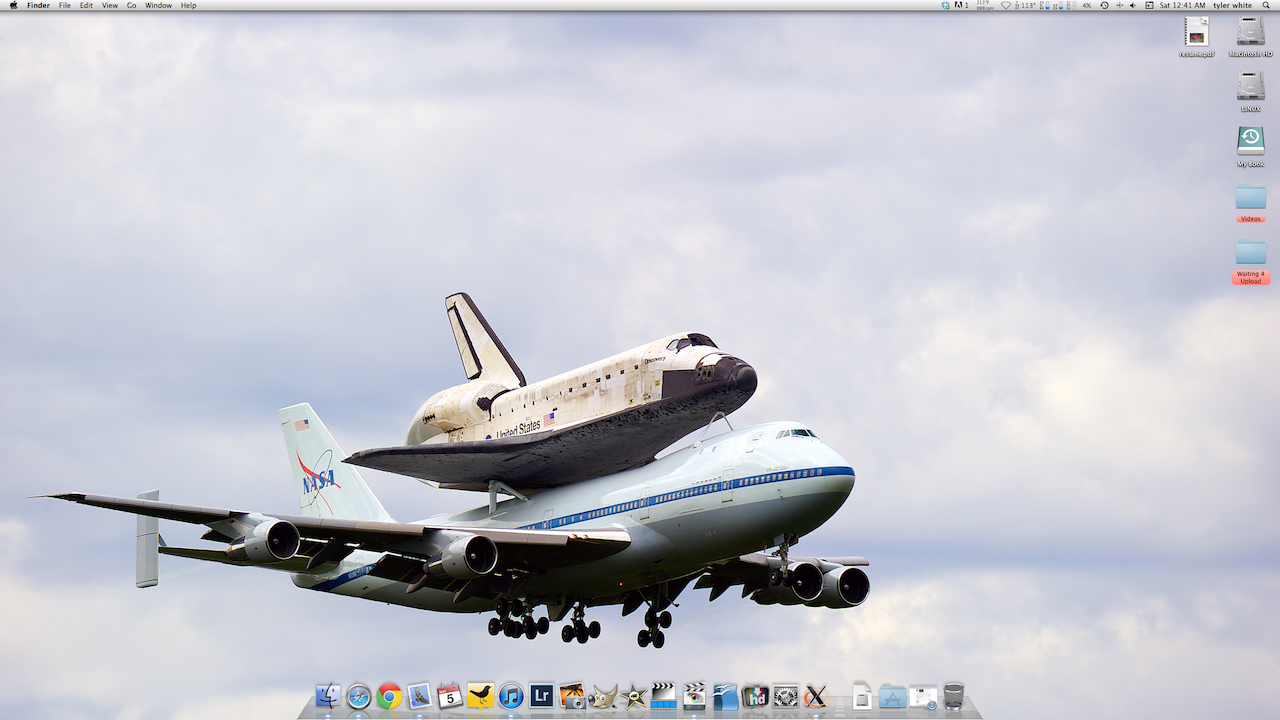Viewport: 1280px width, 720px height.
Task: Open the Edit menu
Action: 86,5
